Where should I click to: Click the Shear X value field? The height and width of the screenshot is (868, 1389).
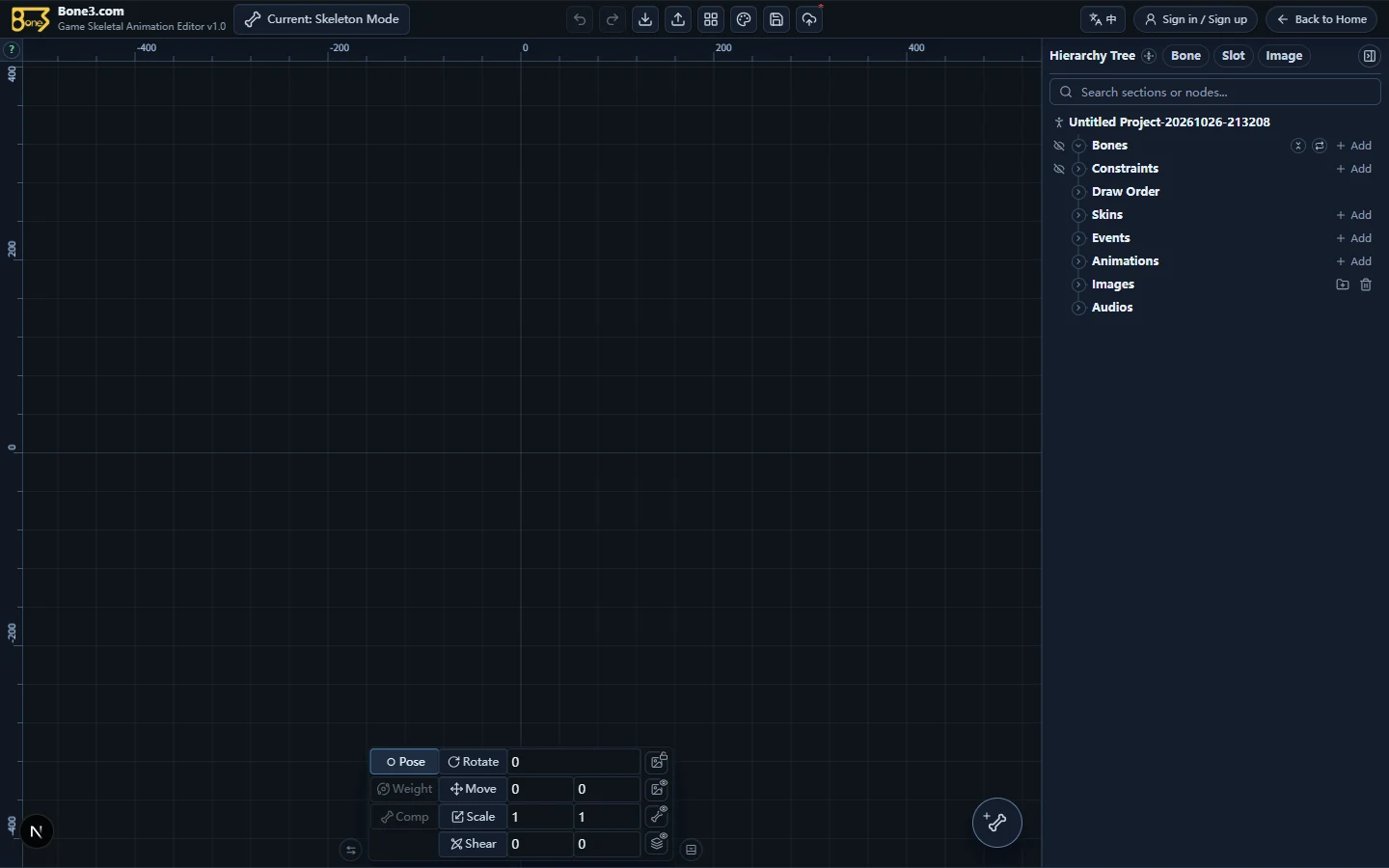540,844
